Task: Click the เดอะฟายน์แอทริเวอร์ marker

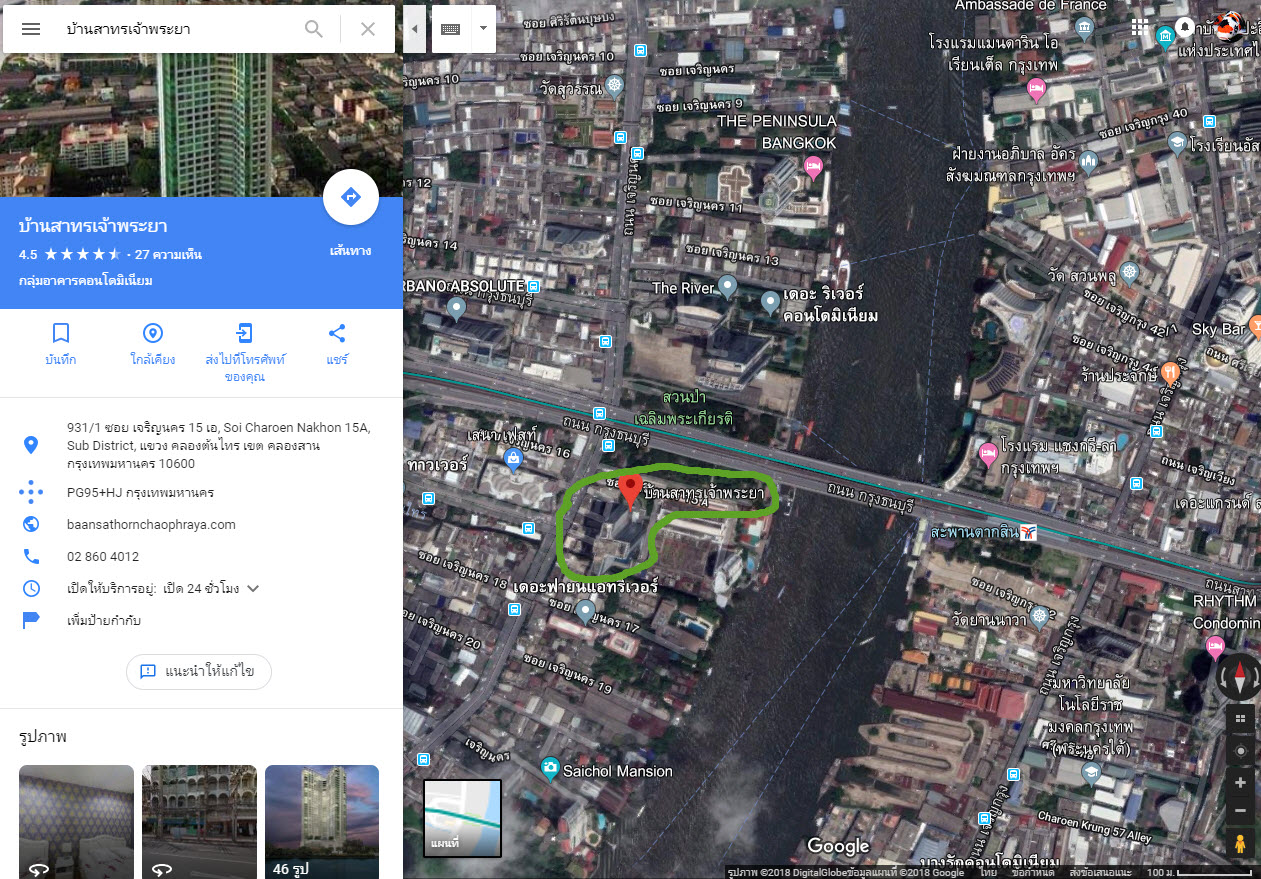Action: click(x=587, y=611)
